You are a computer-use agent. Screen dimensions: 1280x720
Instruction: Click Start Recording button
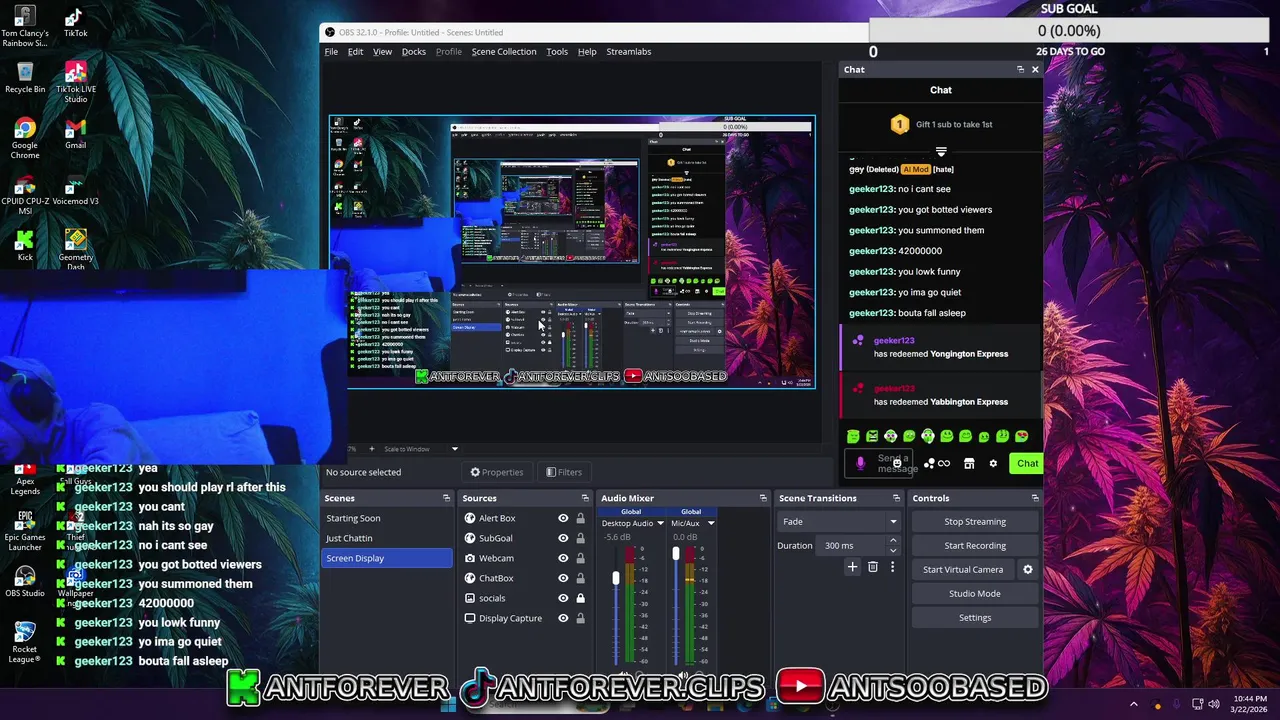point(975,545)
